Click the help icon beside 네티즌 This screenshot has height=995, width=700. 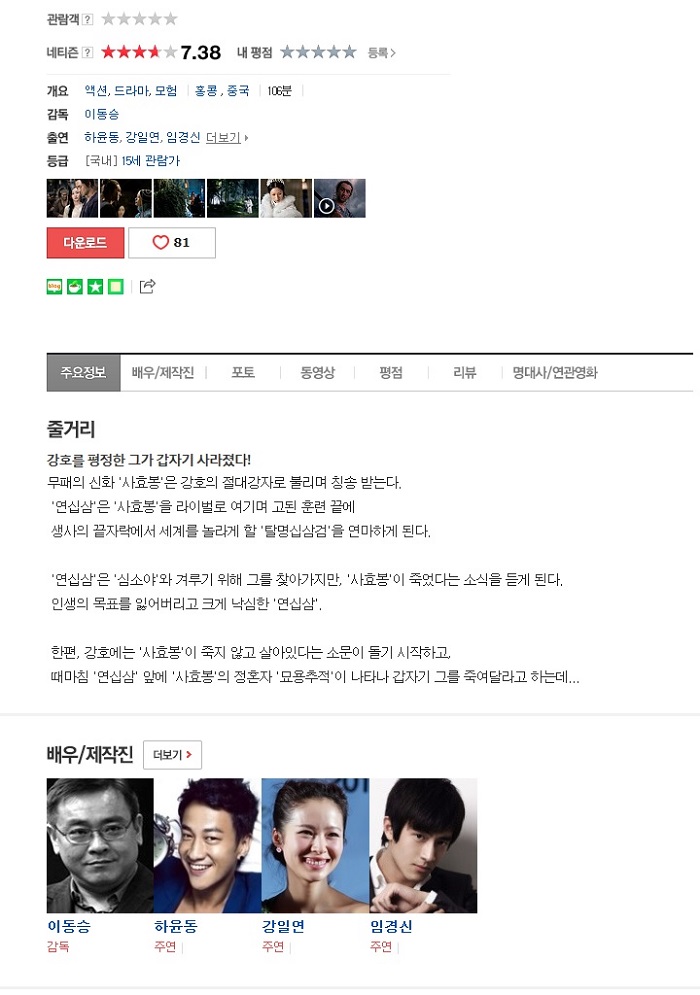coord(88,53)
